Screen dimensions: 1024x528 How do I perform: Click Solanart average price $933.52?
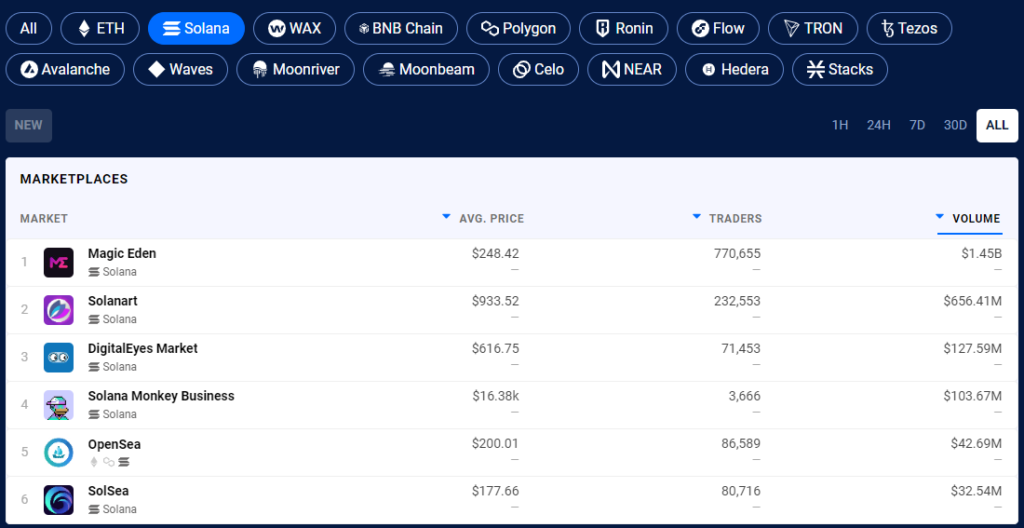(496, 301)
